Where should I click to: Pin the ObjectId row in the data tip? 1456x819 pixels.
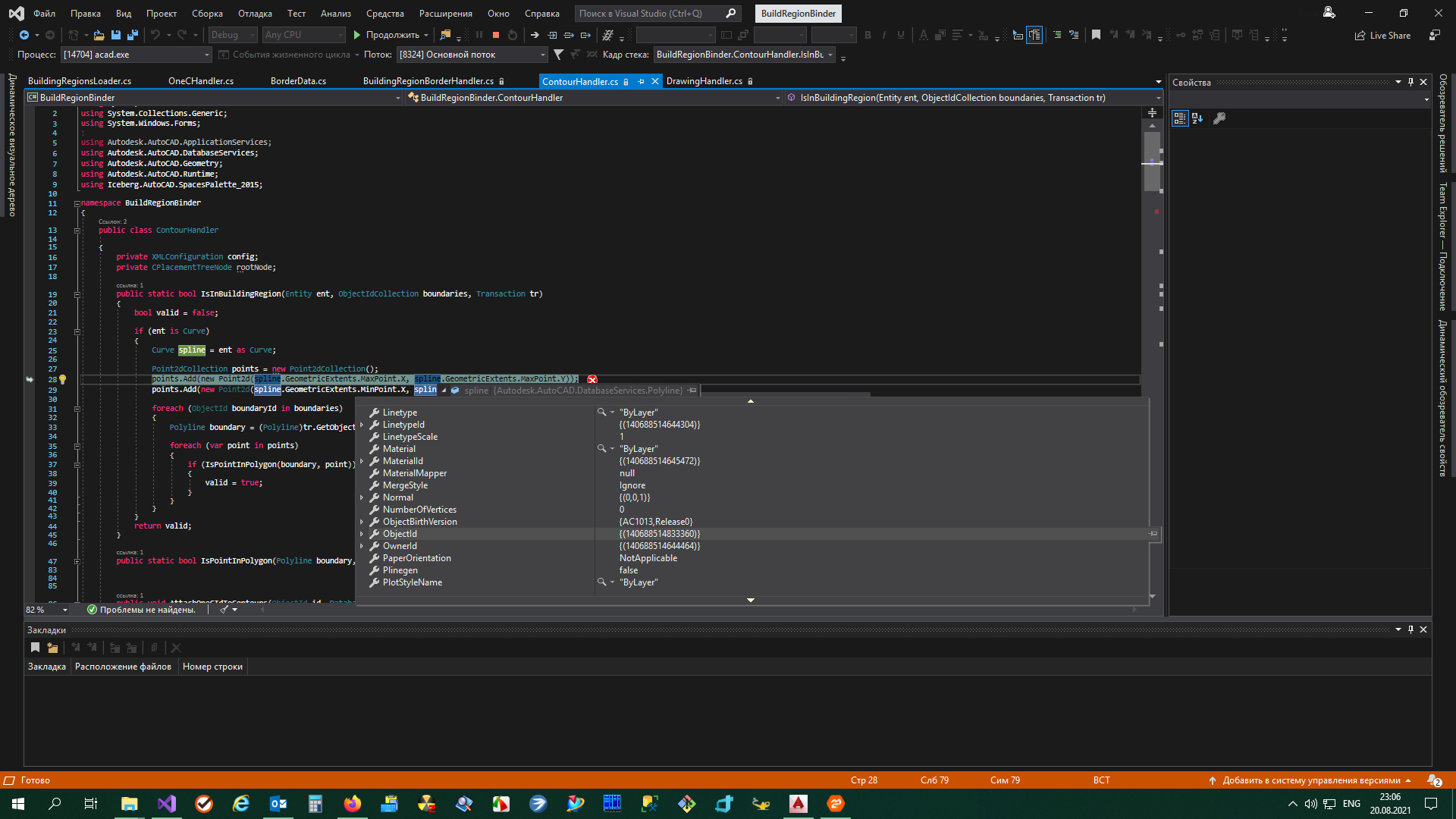click(x=1153, y=534)
